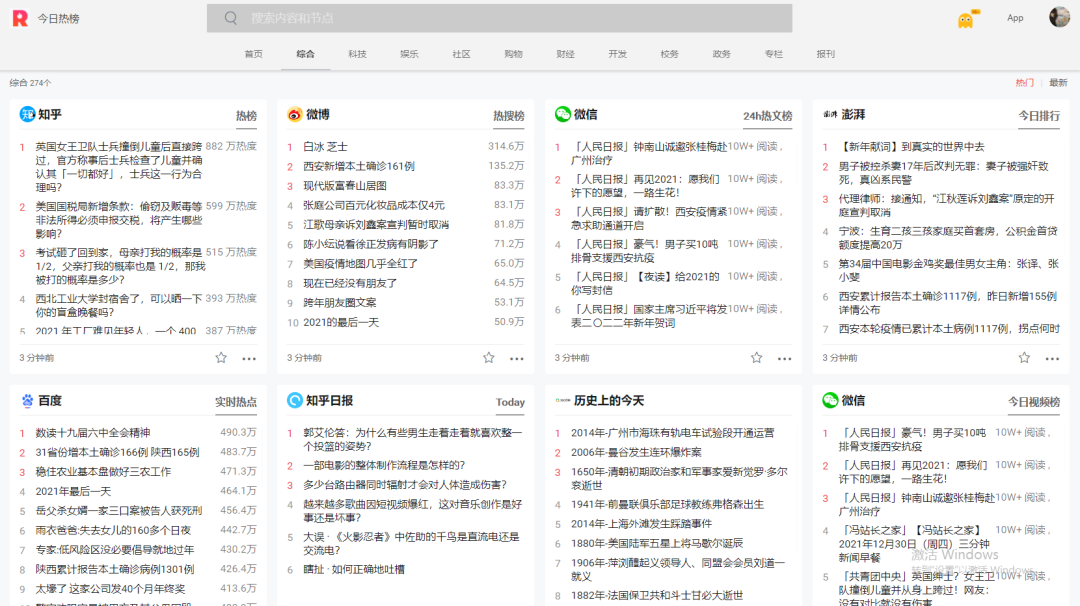
Task: Open Weibo topic 现在已经没有朋友了
Action: 350,283
